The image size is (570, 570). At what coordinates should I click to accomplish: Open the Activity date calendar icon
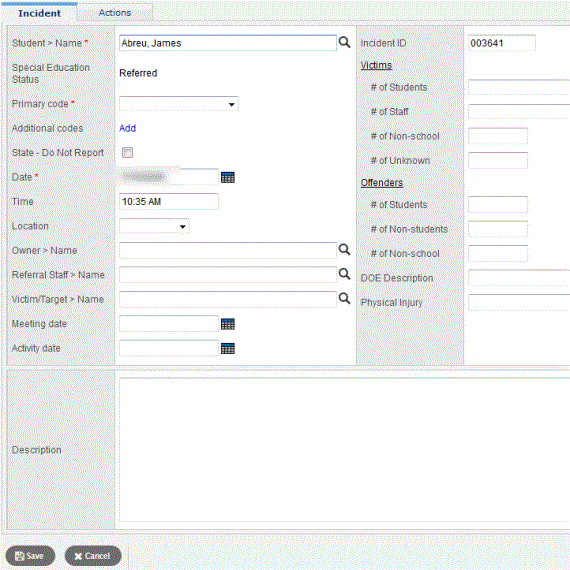point(228,348)
